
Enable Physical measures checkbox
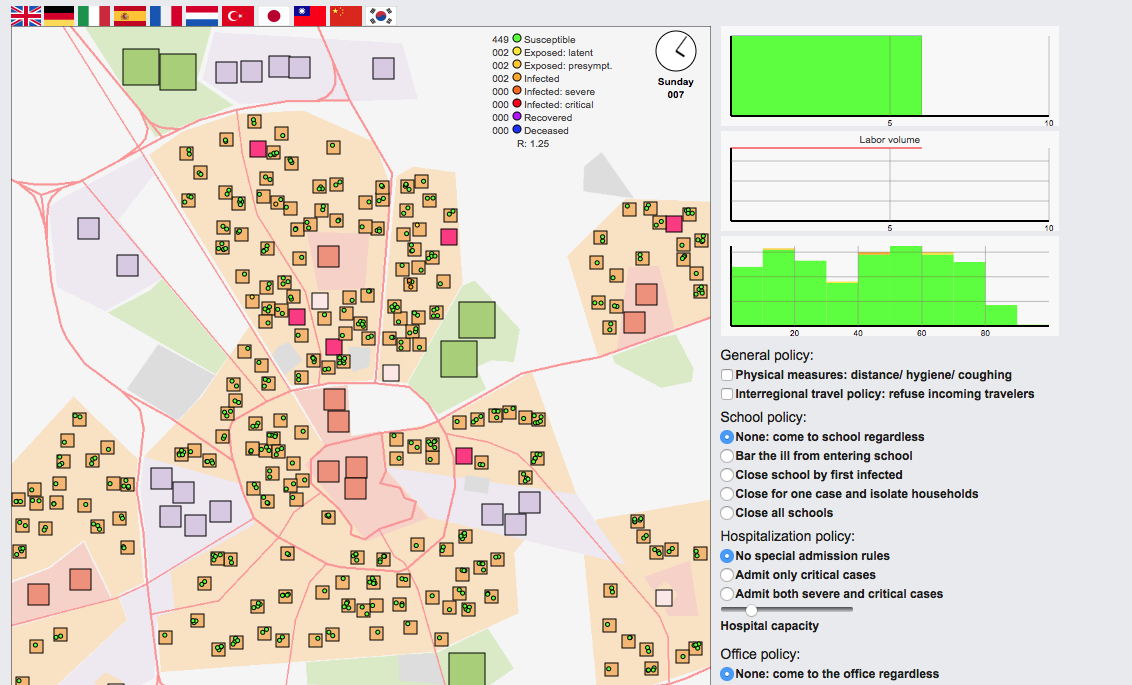tap(727, 375)
